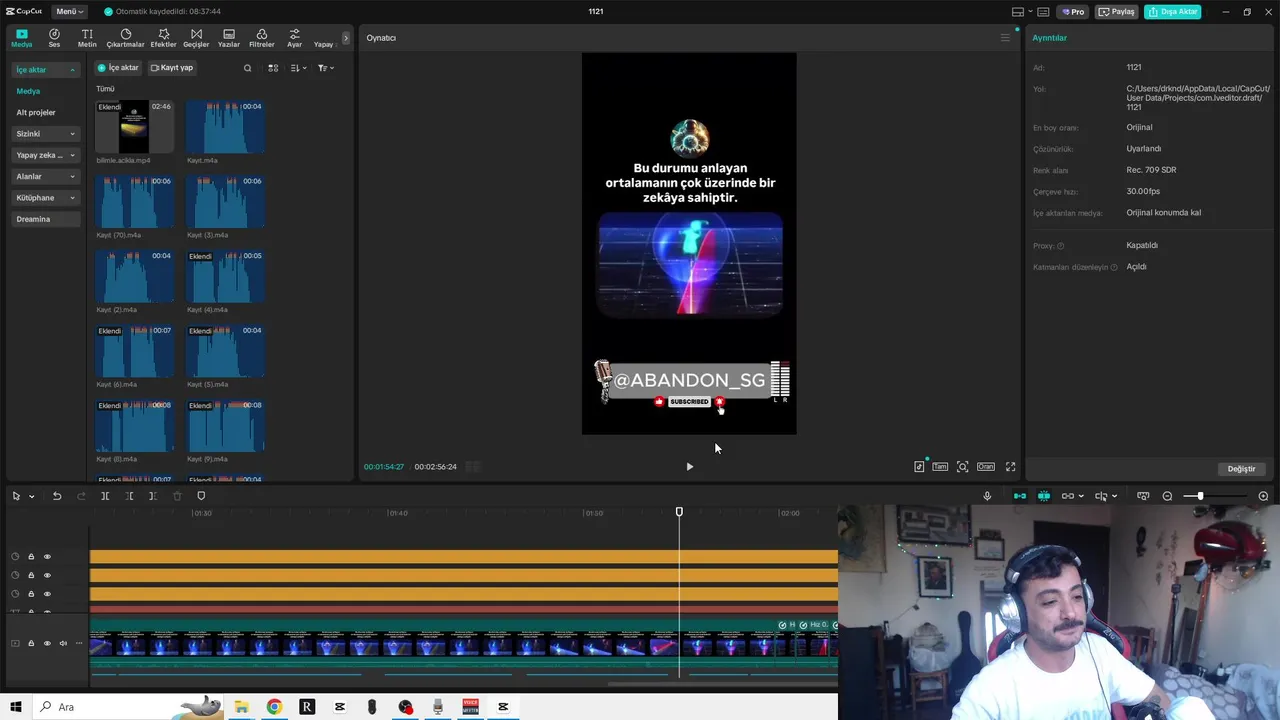The height and width of the screenshot is (720, 1280).
Task: Open the Efektler effects tab
Action: 163,38
